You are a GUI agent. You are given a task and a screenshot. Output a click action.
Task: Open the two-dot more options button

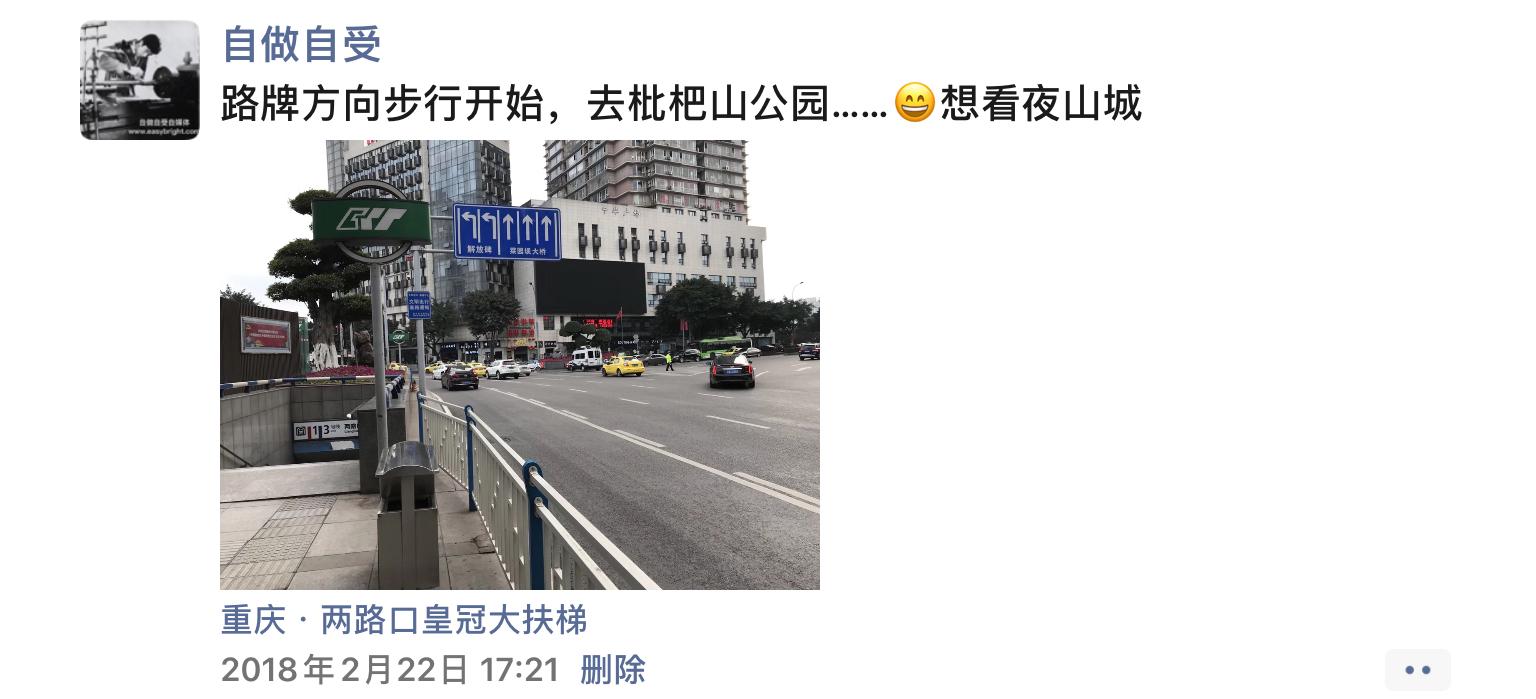coord(1417,670)
